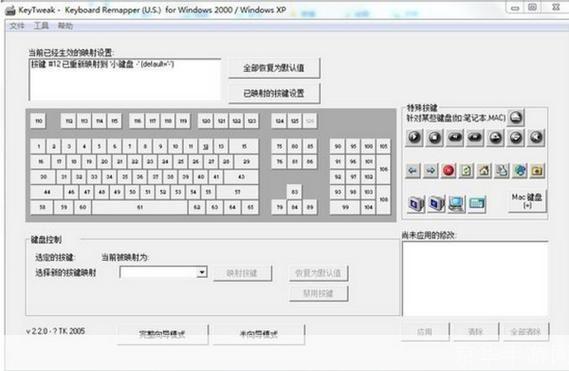
Task: Select key 79 in the arrow cluster
Action: [279, 207]
